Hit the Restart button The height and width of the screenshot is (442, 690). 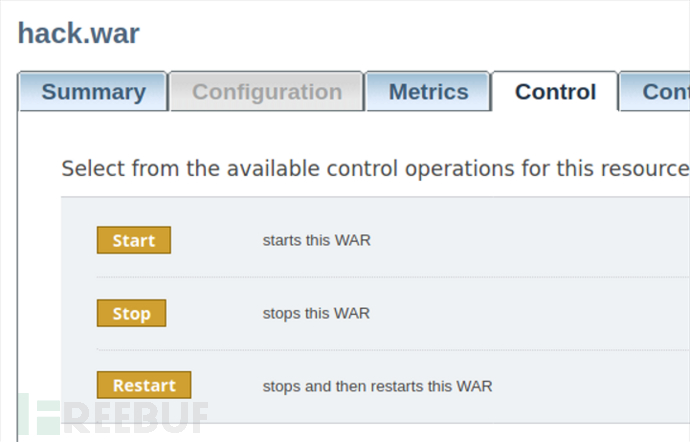pos(143,385)
